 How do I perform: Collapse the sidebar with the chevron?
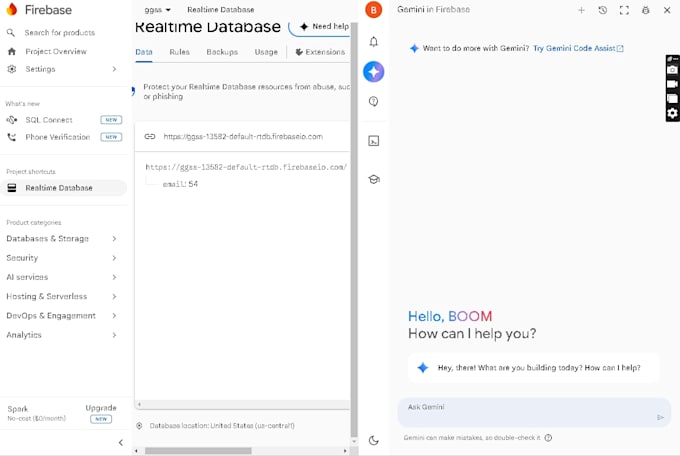[121, 442]
